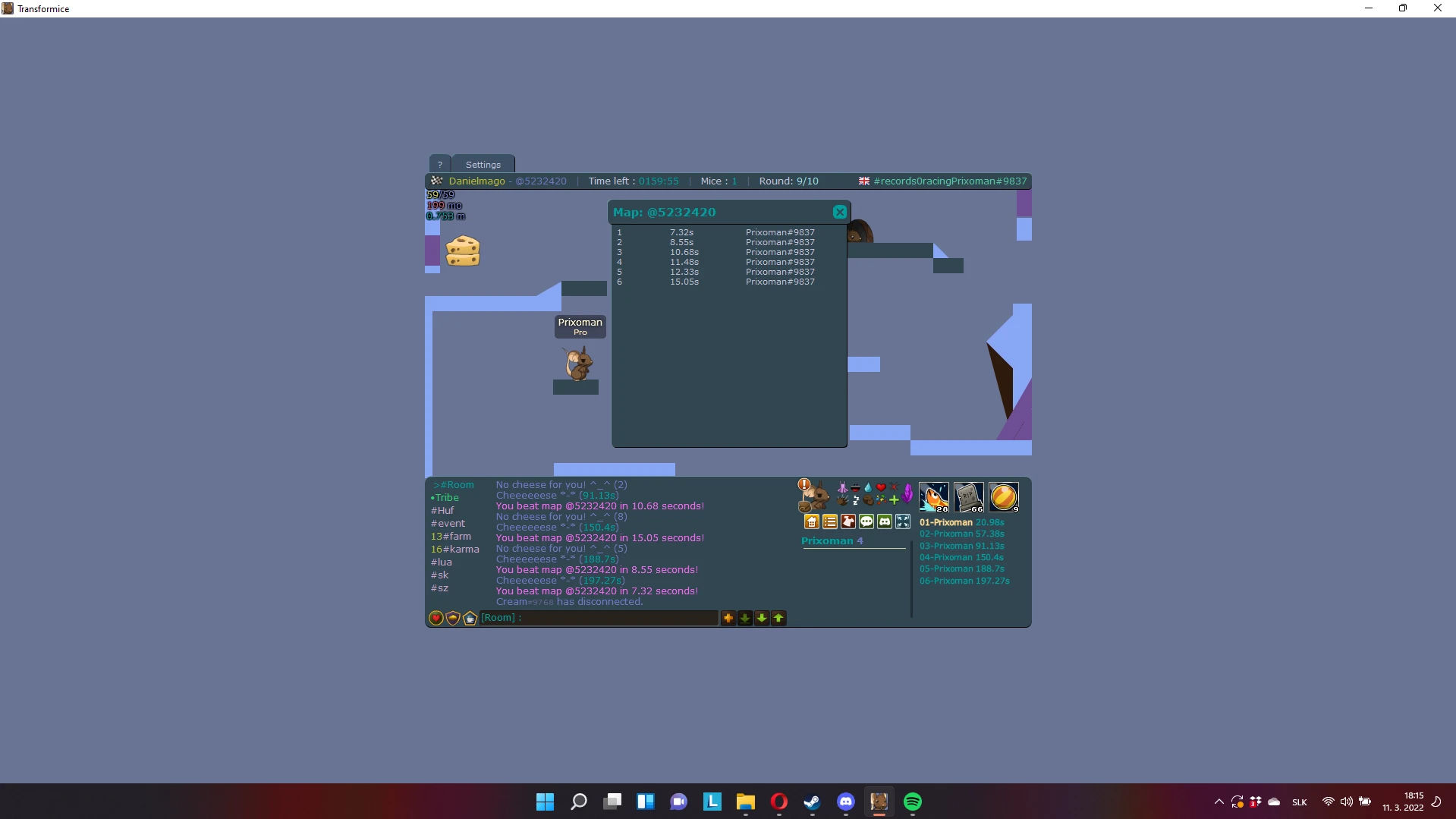
Task: Click the purple crystal icon
Action: [x=907, y=494]
